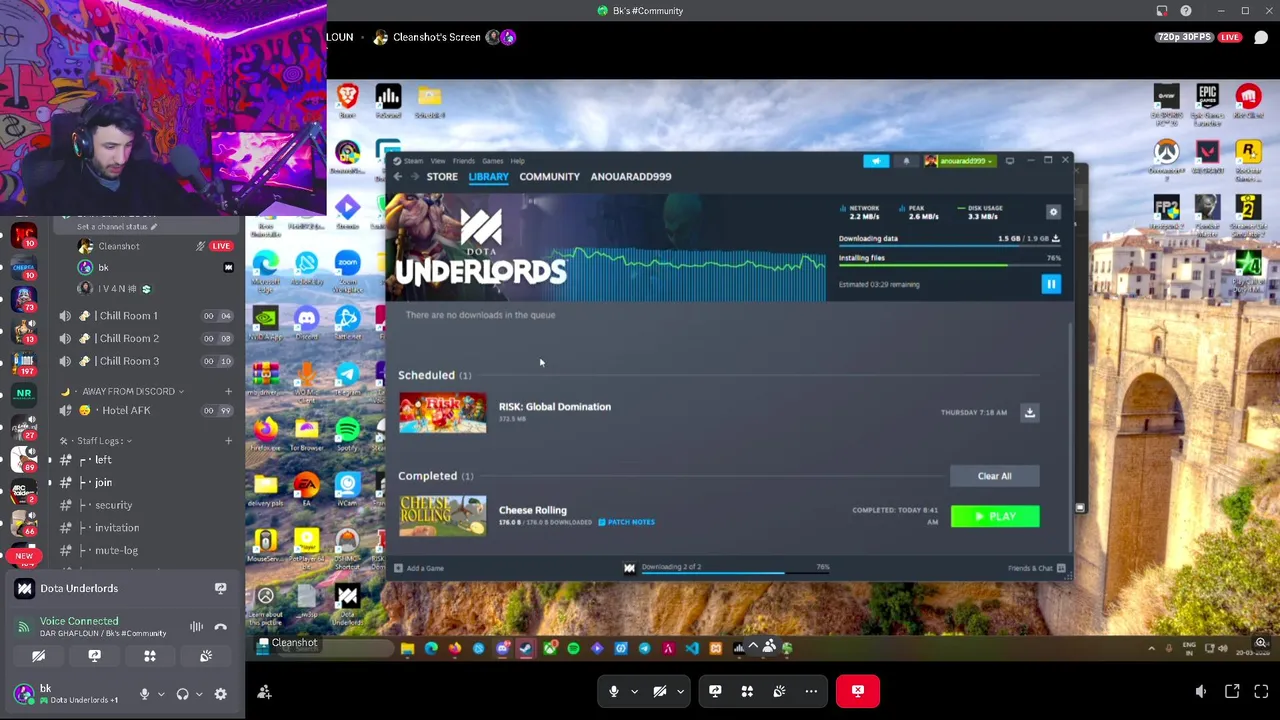1280x720 pixels.
Task: Toggle noise suppression in voice panel
Action: [196, 627]
